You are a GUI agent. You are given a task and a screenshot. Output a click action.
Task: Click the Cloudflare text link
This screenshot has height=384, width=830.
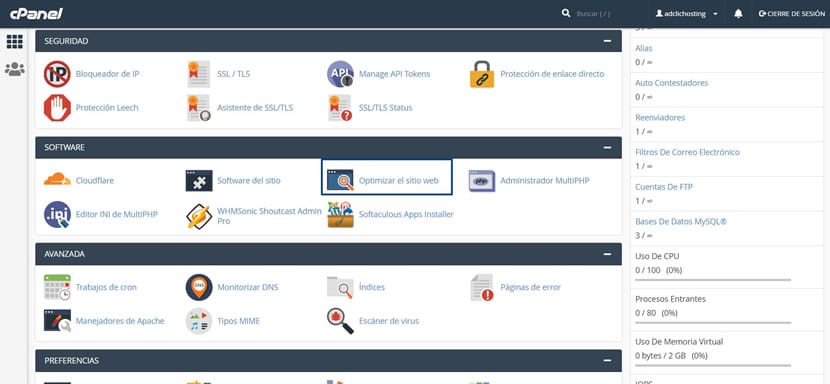95,181
